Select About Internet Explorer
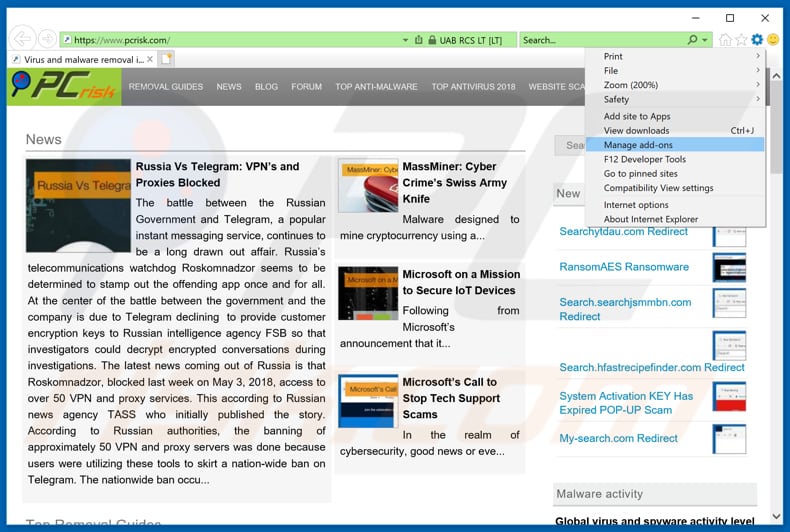Image resolution: width=790 pixels, height=532 pixels. click(x=675, y=219)
